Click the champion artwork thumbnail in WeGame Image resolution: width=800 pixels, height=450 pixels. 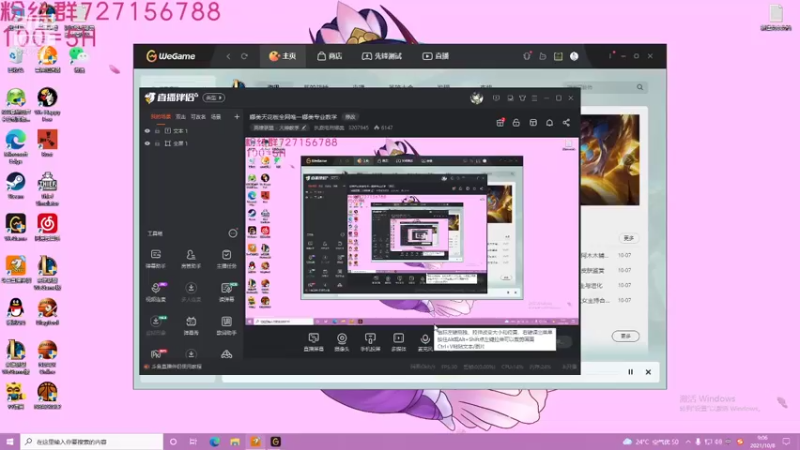(610, 160)
